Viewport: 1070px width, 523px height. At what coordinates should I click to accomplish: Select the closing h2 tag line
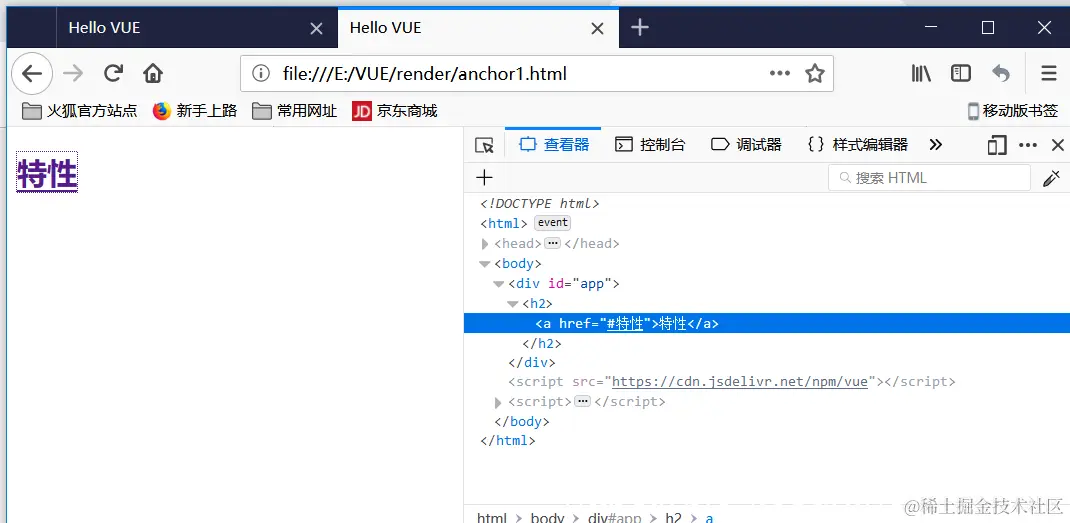[x=542, y=343]
